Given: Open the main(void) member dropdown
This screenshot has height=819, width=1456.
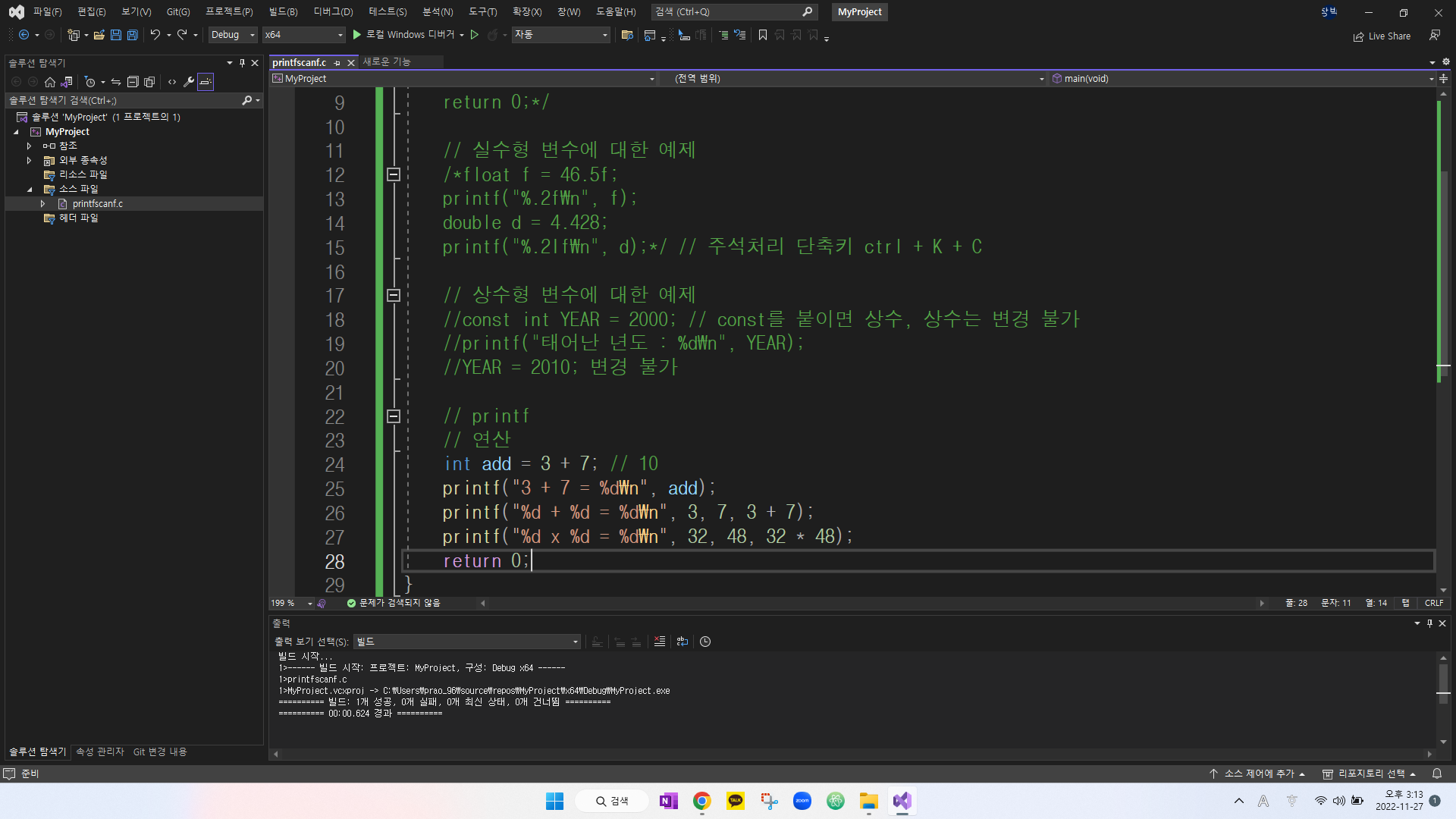Looking at the screenshot, I should pos(1242,79).
